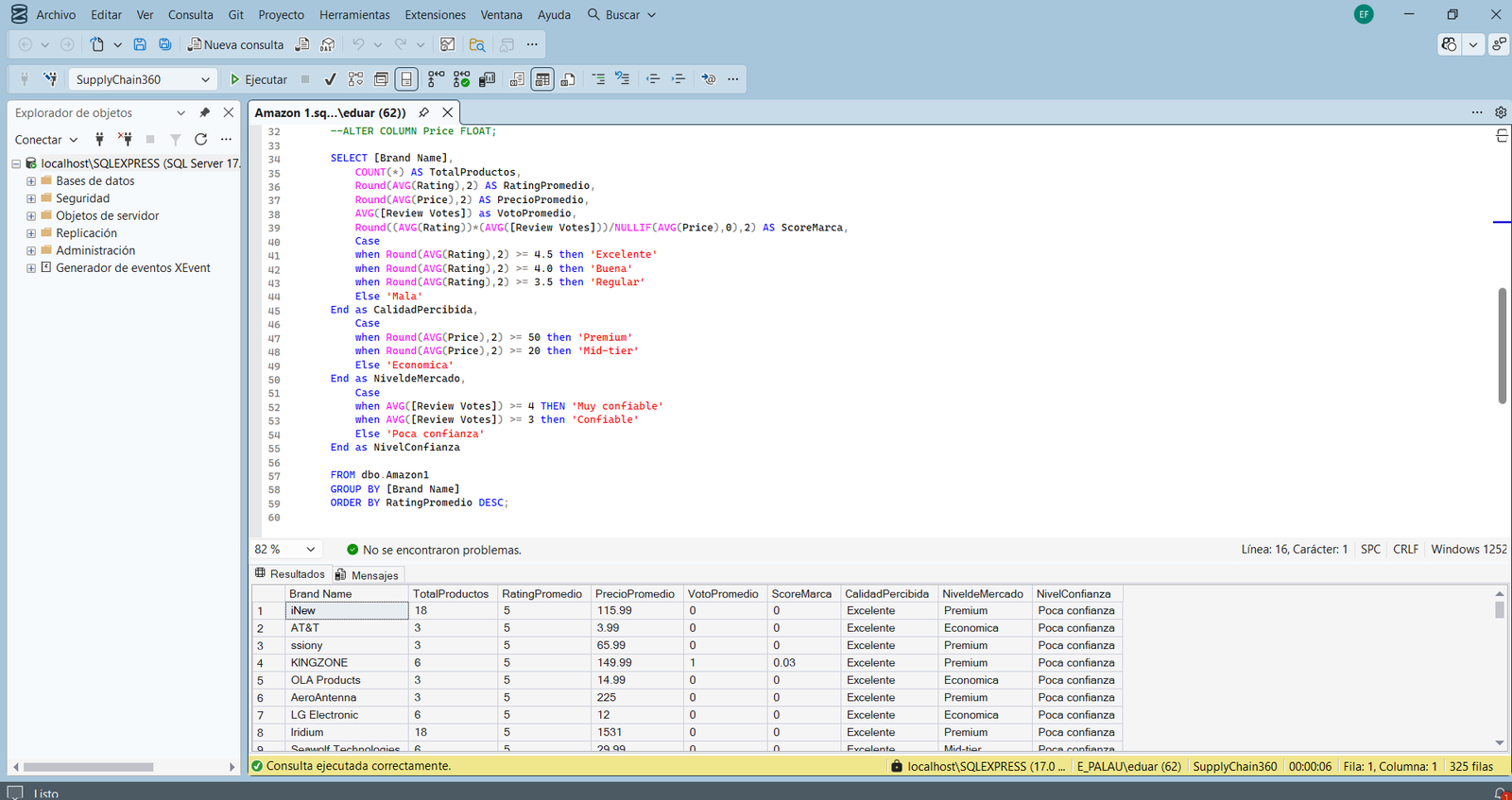Click the Query Options icon

tap(381, 79)
